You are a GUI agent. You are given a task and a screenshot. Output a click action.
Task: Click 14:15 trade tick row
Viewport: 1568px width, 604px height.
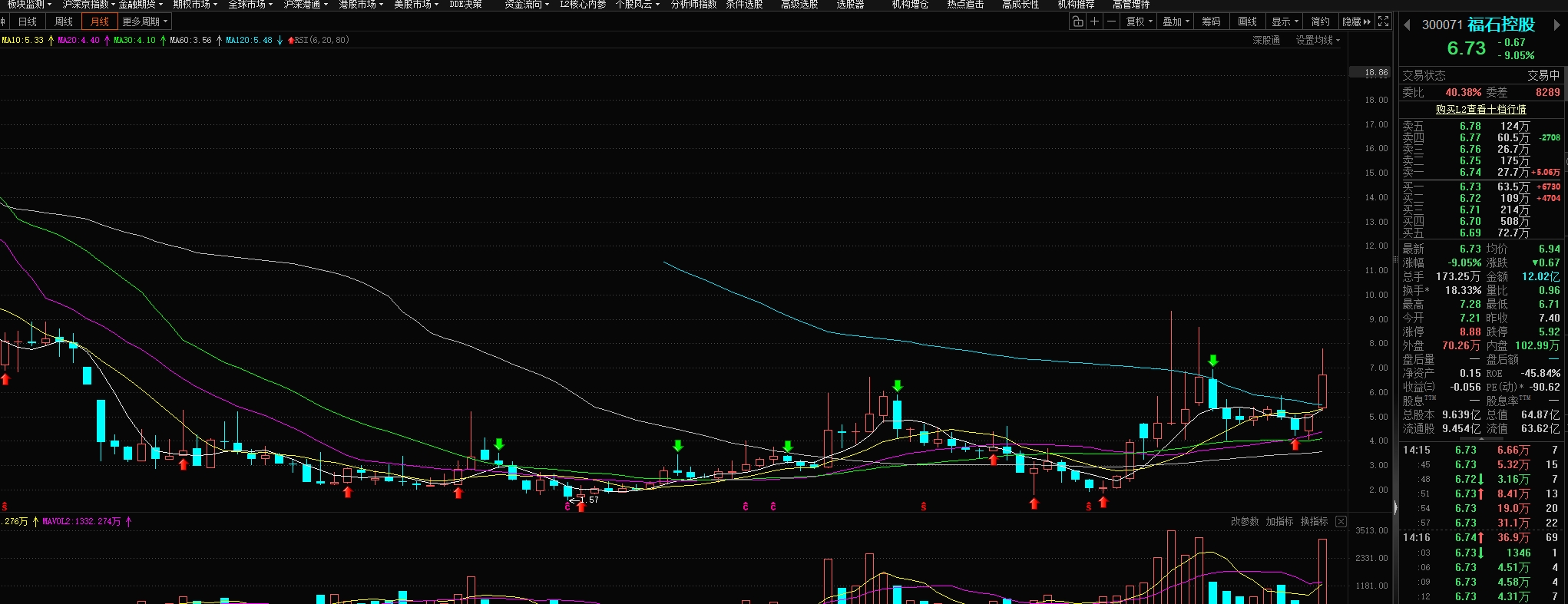pos(1480,451)
